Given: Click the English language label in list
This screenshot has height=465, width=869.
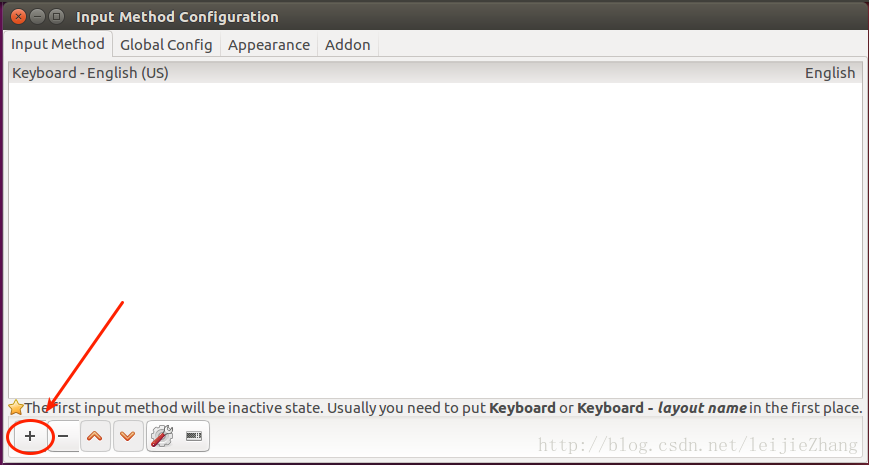Looking at the screenshot, I should 829,73.
